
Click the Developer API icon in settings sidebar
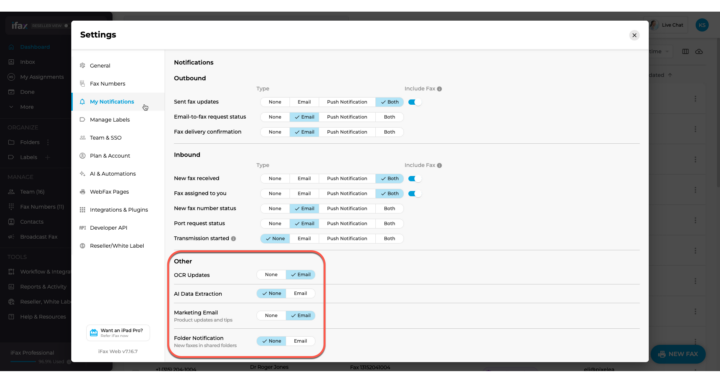(83, 227)
